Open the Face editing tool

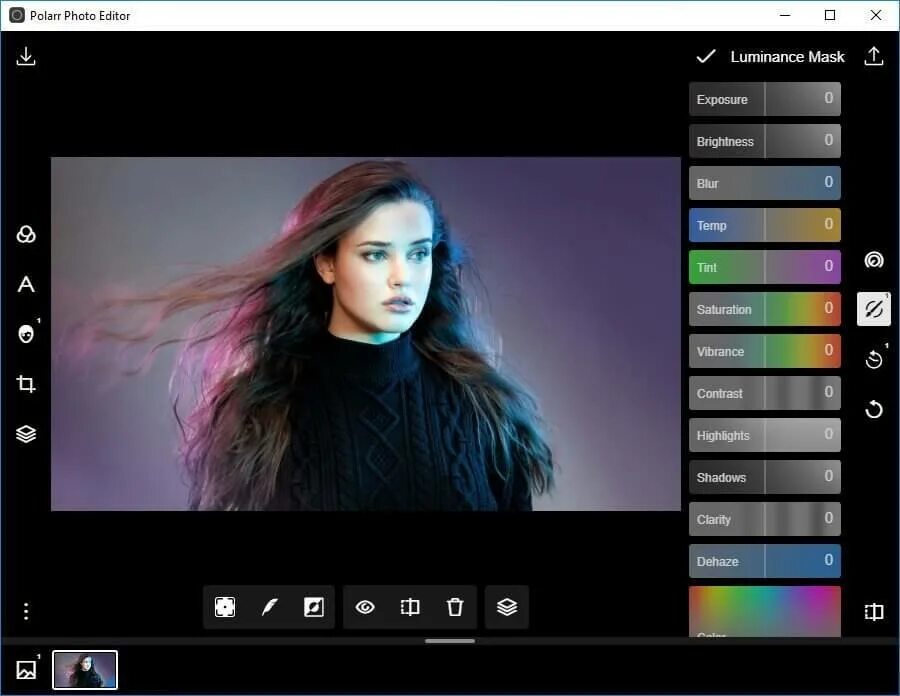pyautogui.click(x=25, y=333)
